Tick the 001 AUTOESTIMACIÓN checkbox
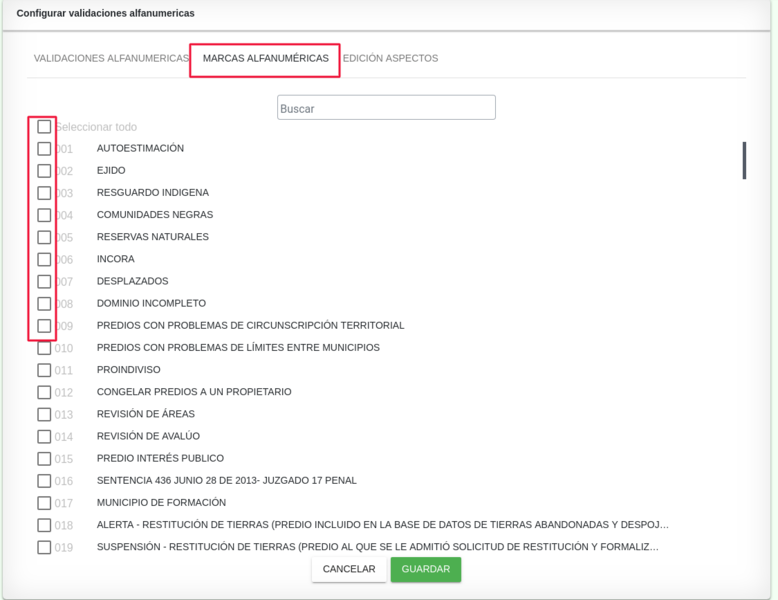 pyautogui.click(x=44, y=149)
